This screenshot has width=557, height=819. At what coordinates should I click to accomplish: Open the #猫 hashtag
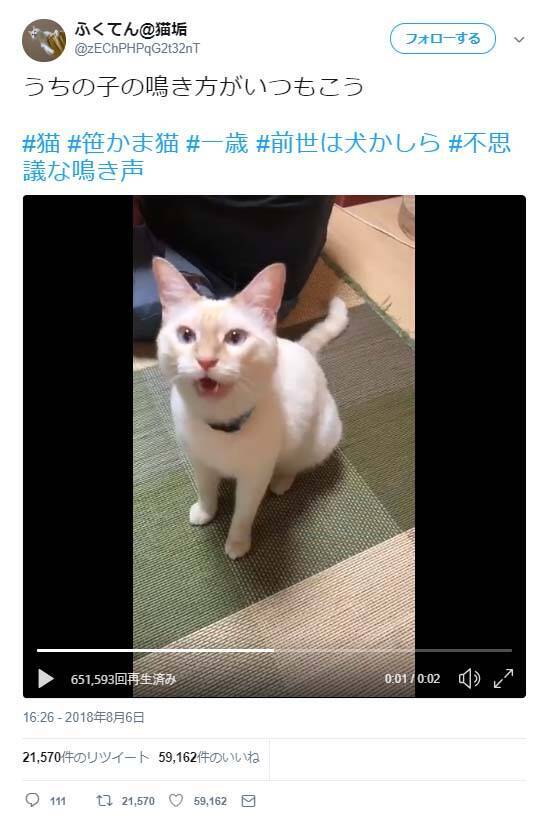coord(42,143)
